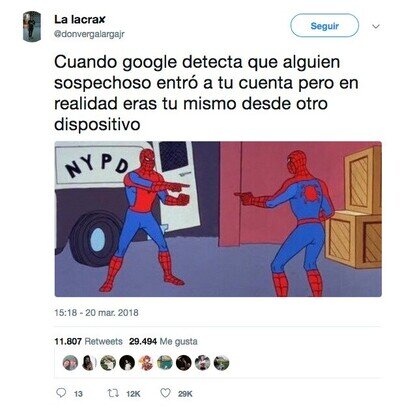Click the reply speech bubble icon
The height and width of the screenshot is (411, 400).
[61, 393]
